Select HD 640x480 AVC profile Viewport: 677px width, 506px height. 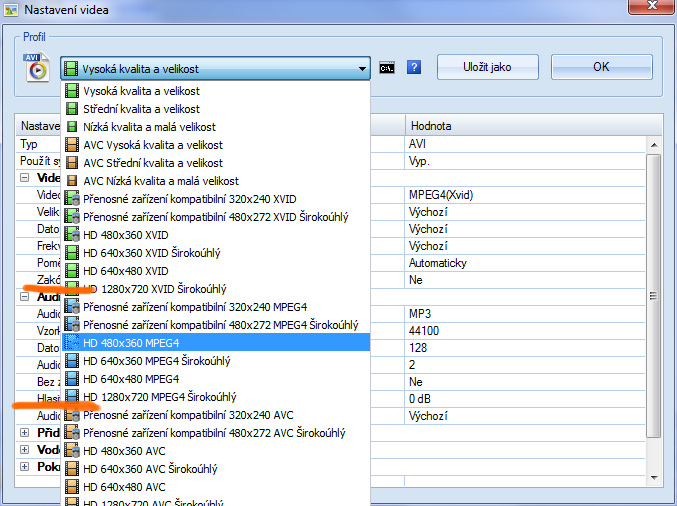click(216, 487)
